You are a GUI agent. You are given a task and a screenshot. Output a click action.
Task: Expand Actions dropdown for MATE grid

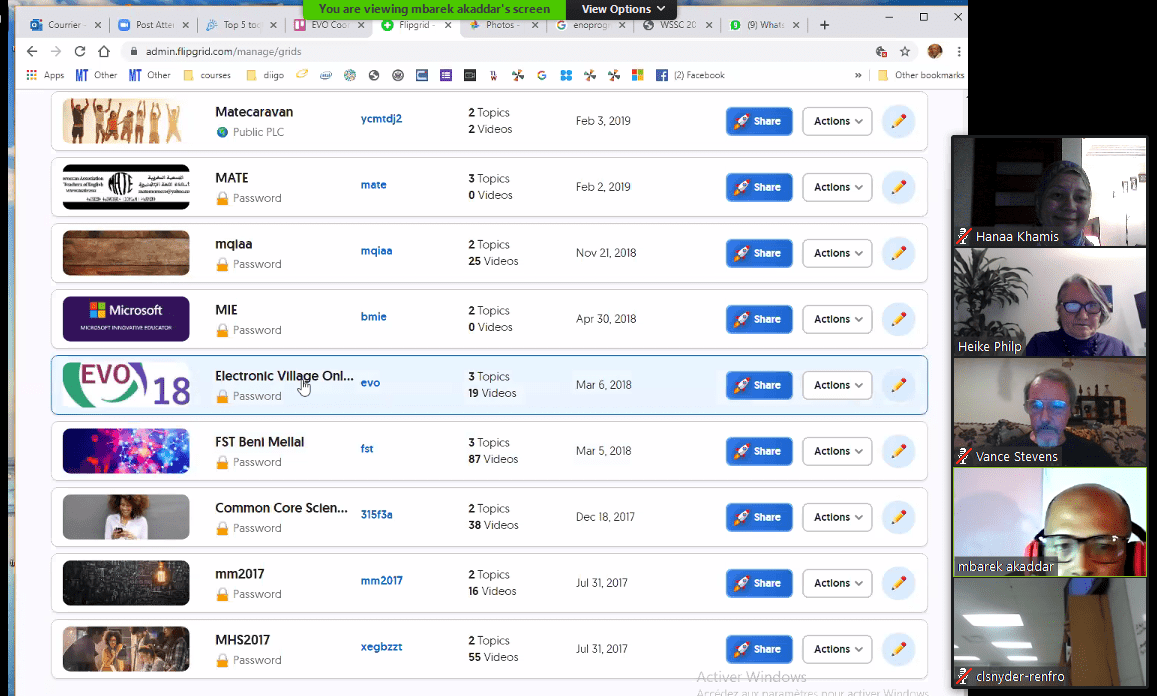pos(837,187)
